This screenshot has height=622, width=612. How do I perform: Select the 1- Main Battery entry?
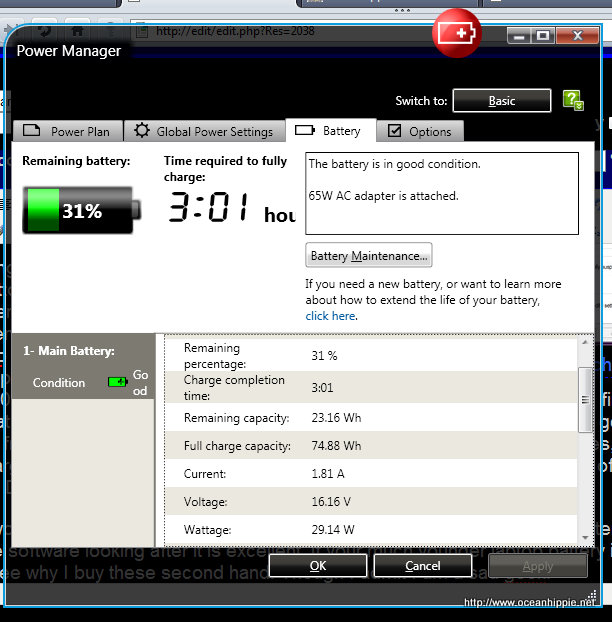[69, 351]
